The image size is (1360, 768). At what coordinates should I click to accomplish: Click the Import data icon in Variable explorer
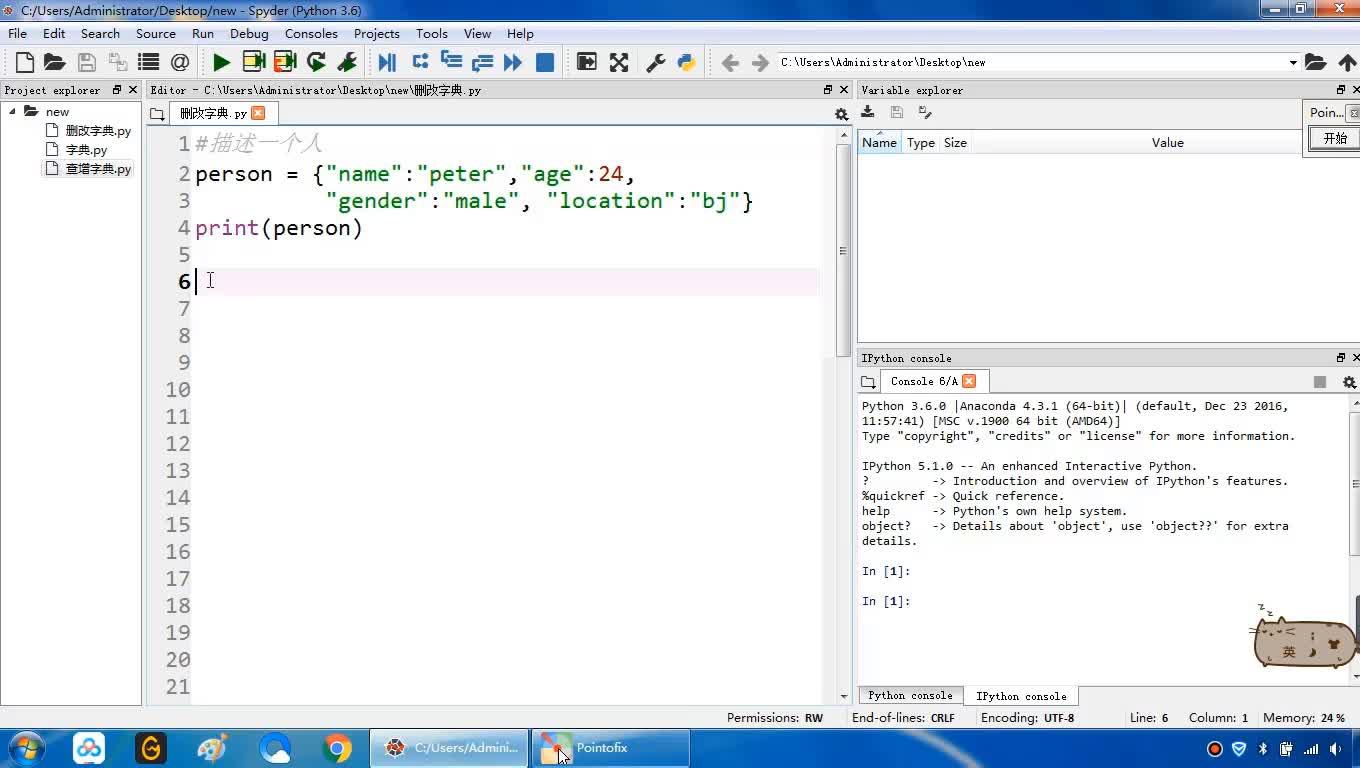868,113
